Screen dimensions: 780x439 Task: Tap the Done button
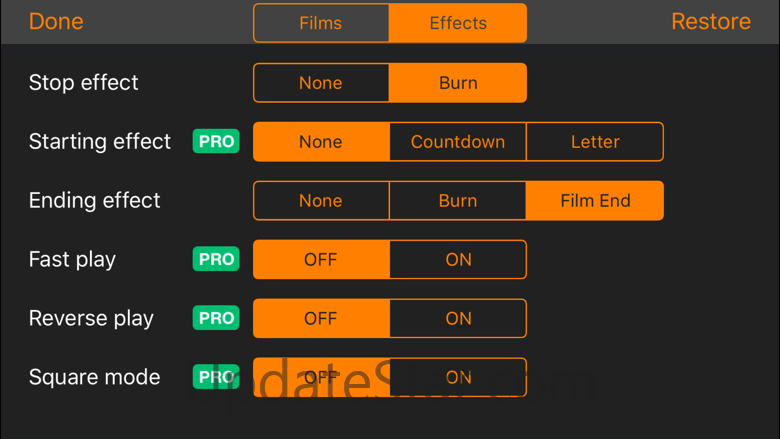[56, 22]
